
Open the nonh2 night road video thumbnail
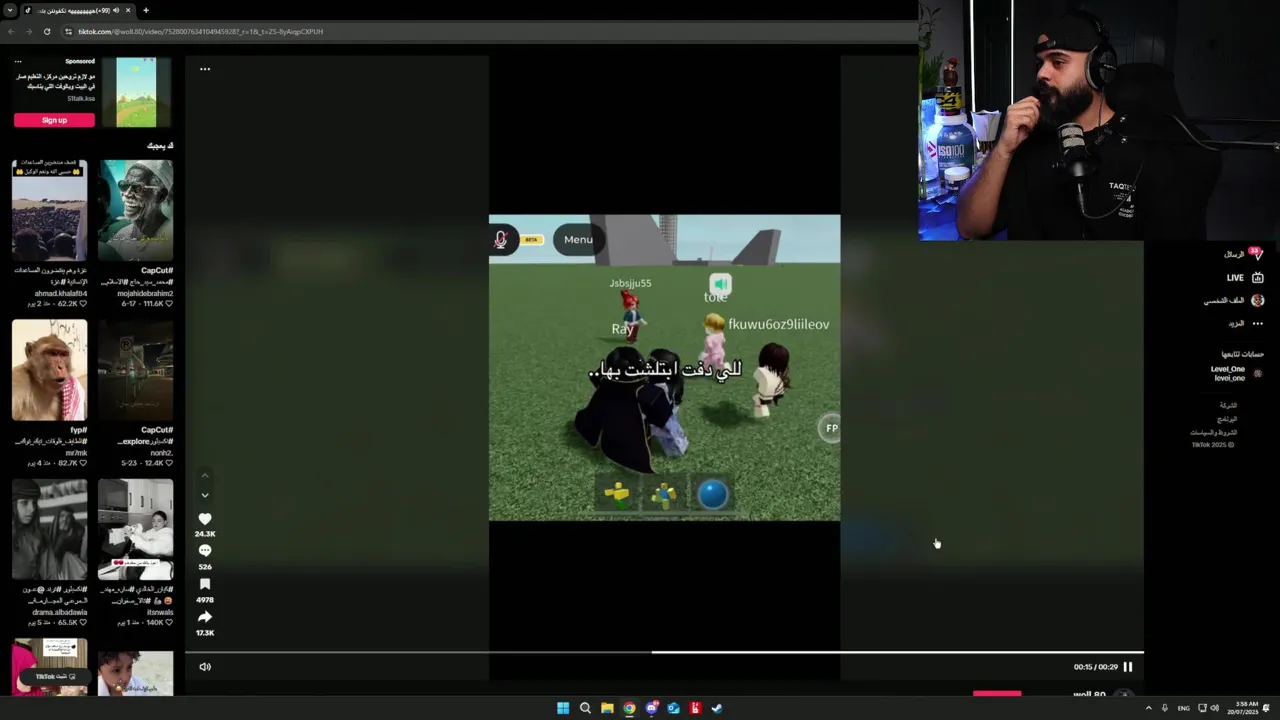pos(135,370)
